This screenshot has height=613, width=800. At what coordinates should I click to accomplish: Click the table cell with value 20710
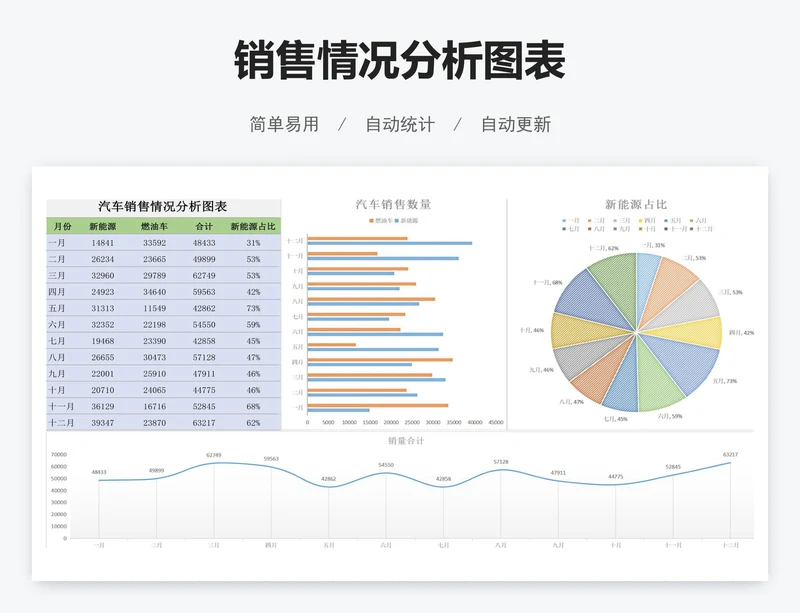tap(103, 390)
